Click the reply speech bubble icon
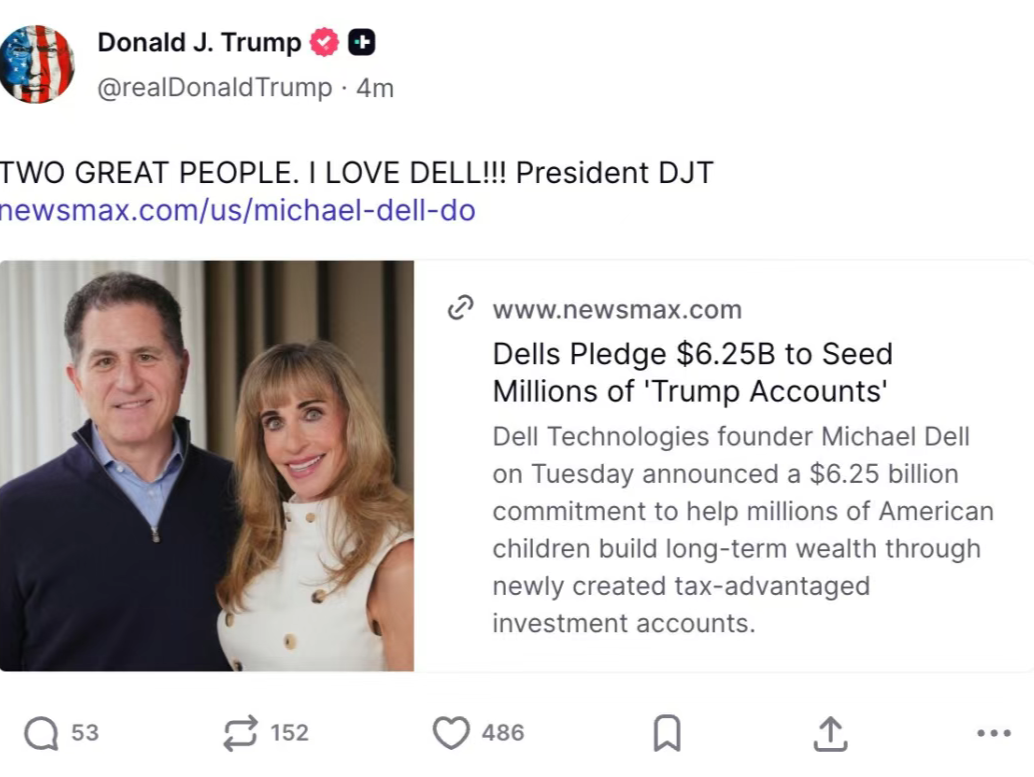1034x777 pixels. coord(41,733)
